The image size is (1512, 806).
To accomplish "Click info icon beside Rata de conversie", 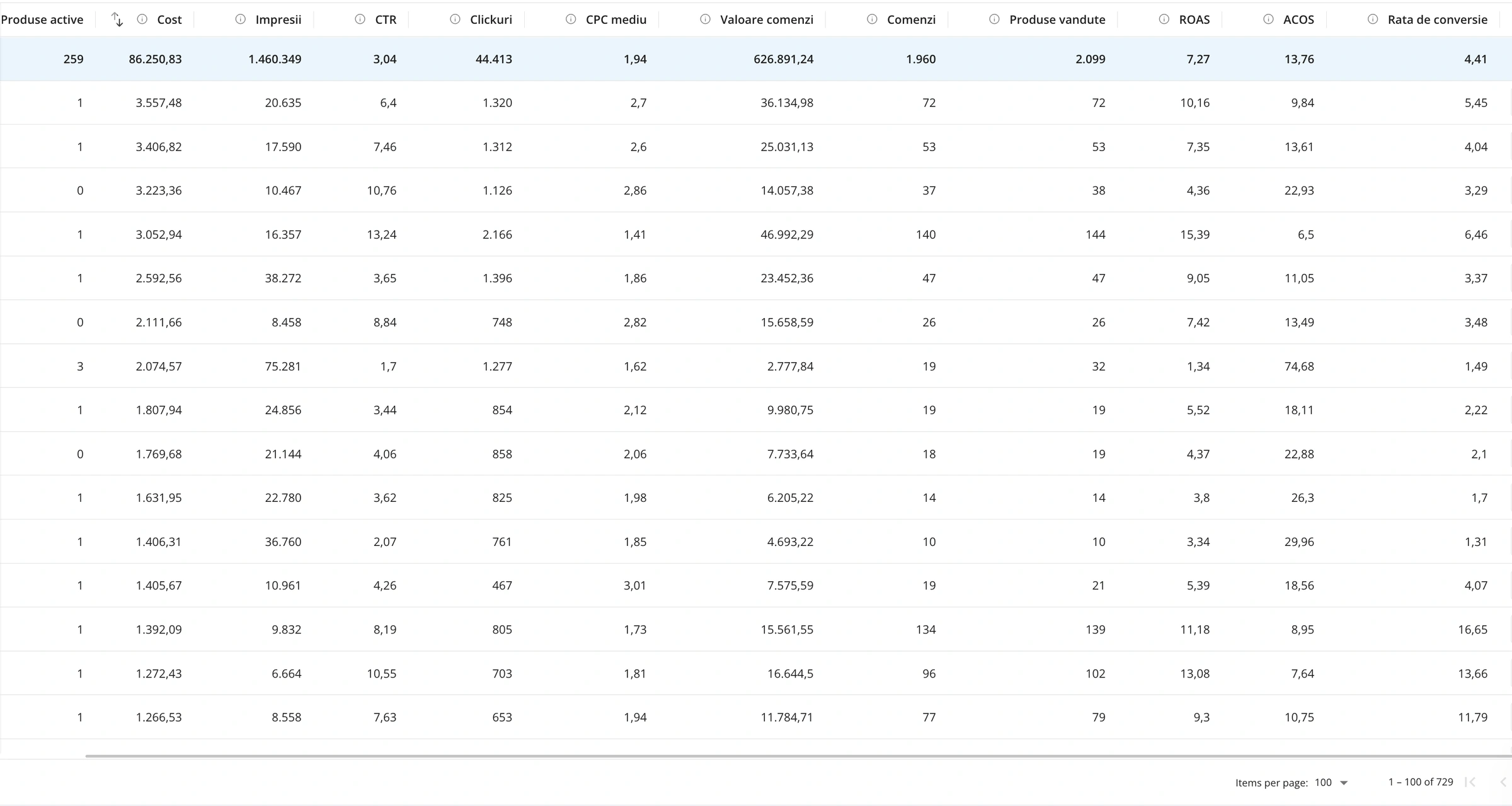I will [x=1373, y=20].
